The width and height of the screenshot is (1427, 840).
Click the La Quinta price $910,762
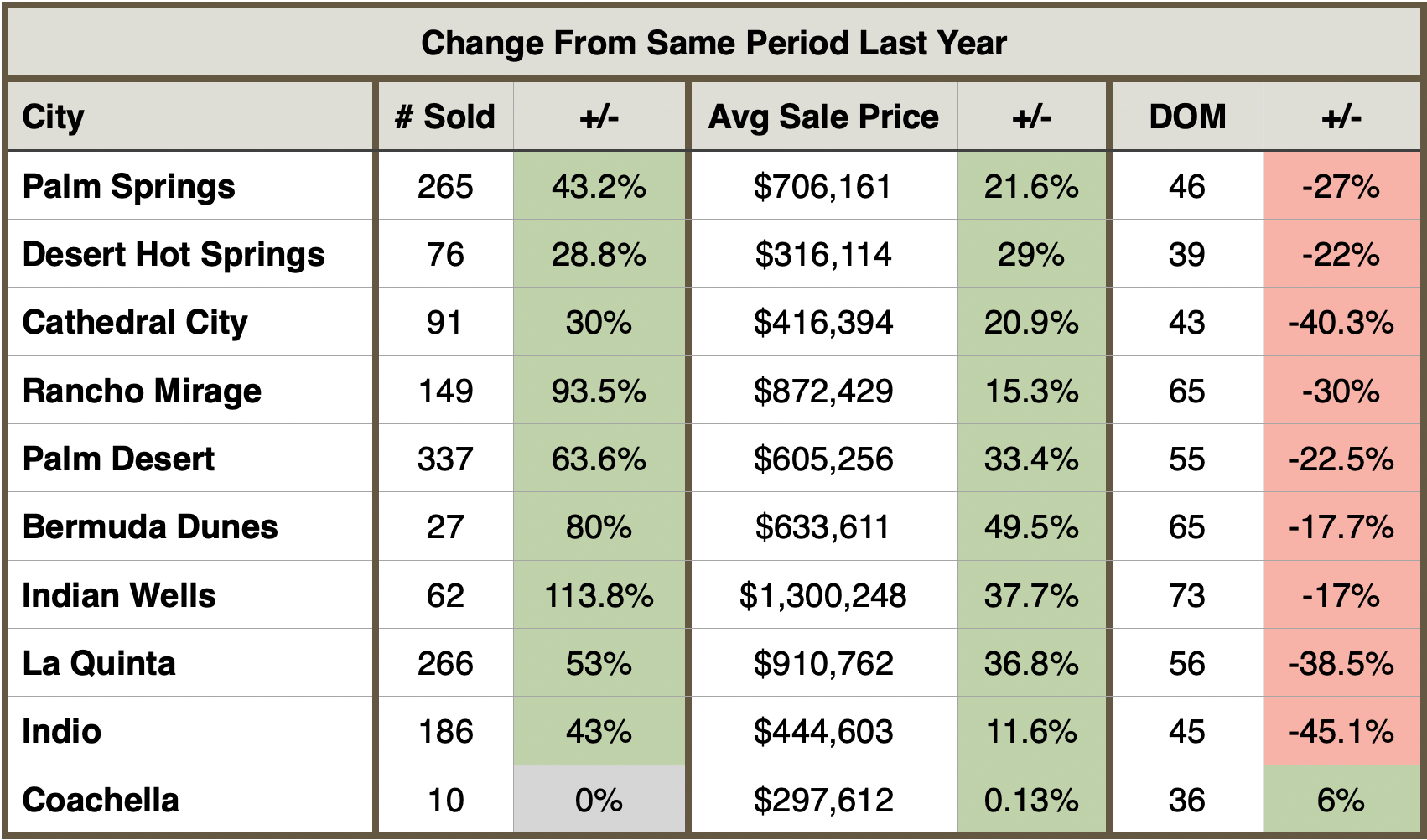(822, 663)
